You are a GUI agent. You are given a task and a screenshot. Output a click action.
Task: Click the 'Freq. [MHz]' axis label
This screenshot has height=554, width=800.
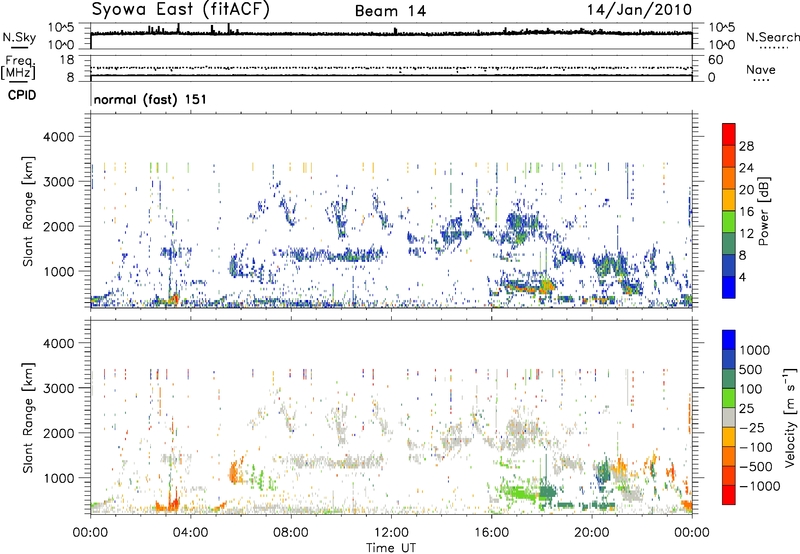coord(18,67)
